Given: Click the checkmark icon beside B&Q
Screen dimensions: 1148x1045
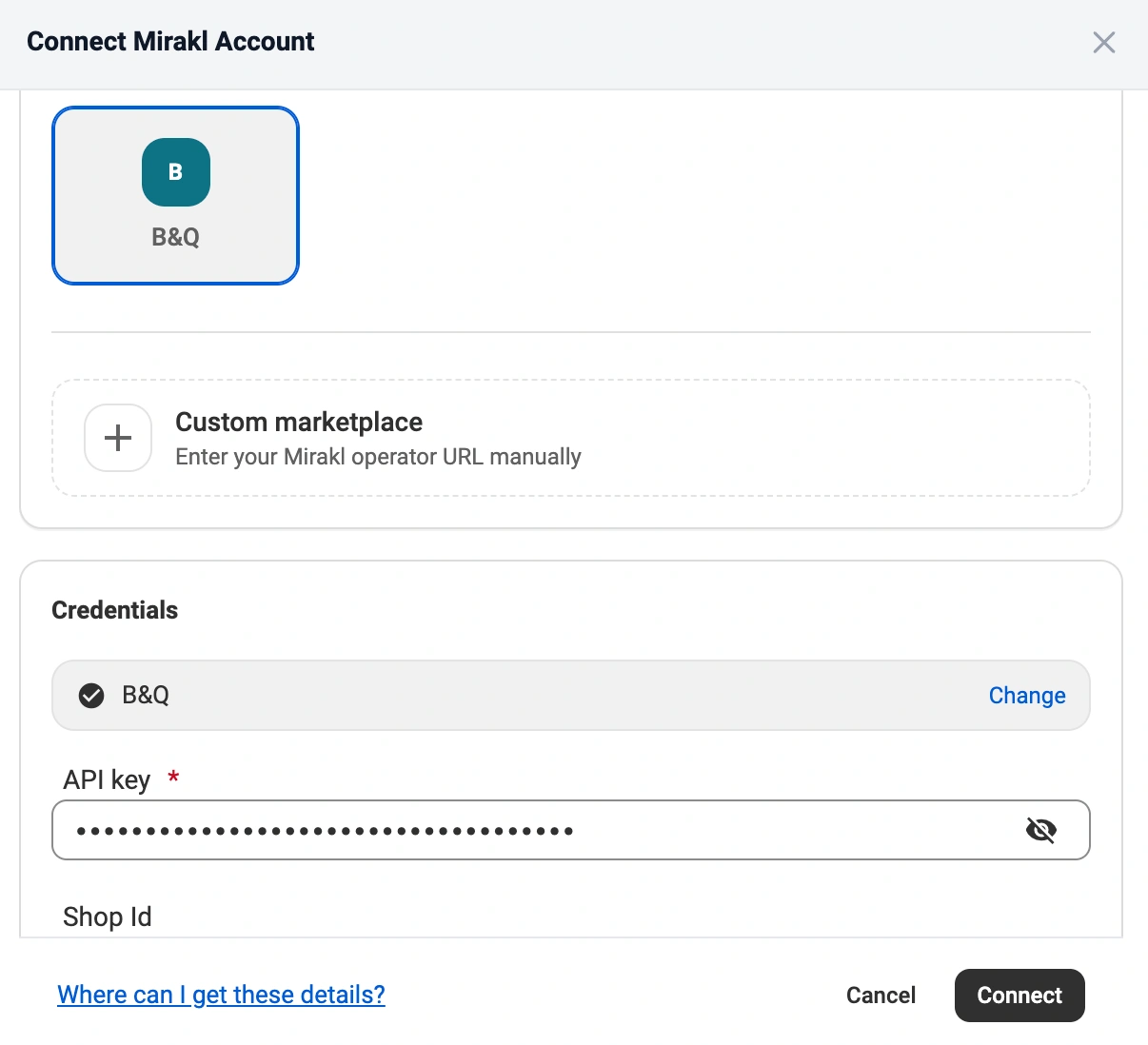Looking at the screenshot, I should point(91,696).
